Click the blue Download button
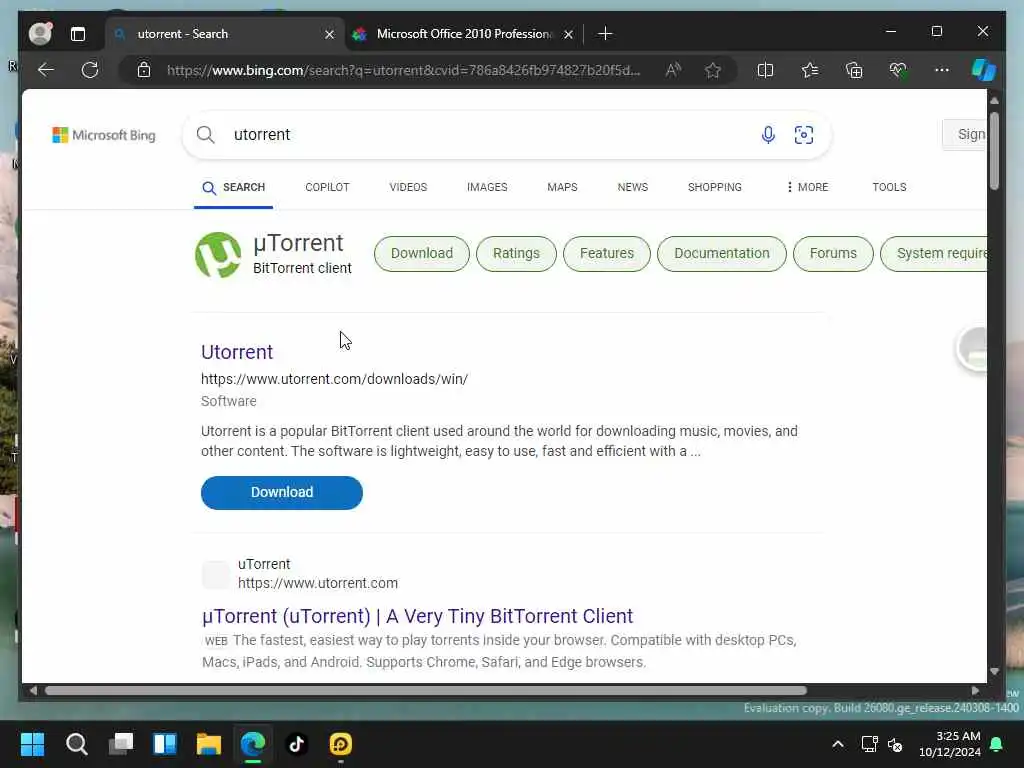Viewport: 1024px width, 768px height. 281,492
